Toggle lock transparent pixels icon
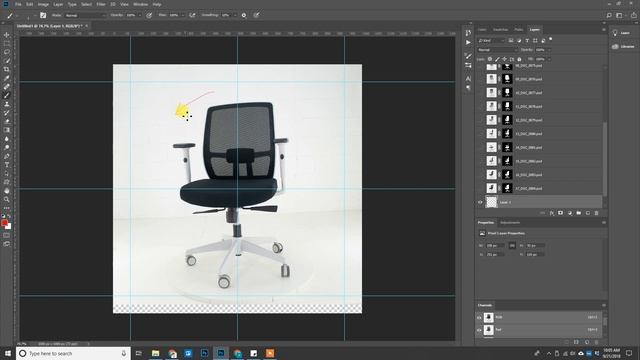The image size is (640, 360). pyautogui.click(x=490, y=59)
